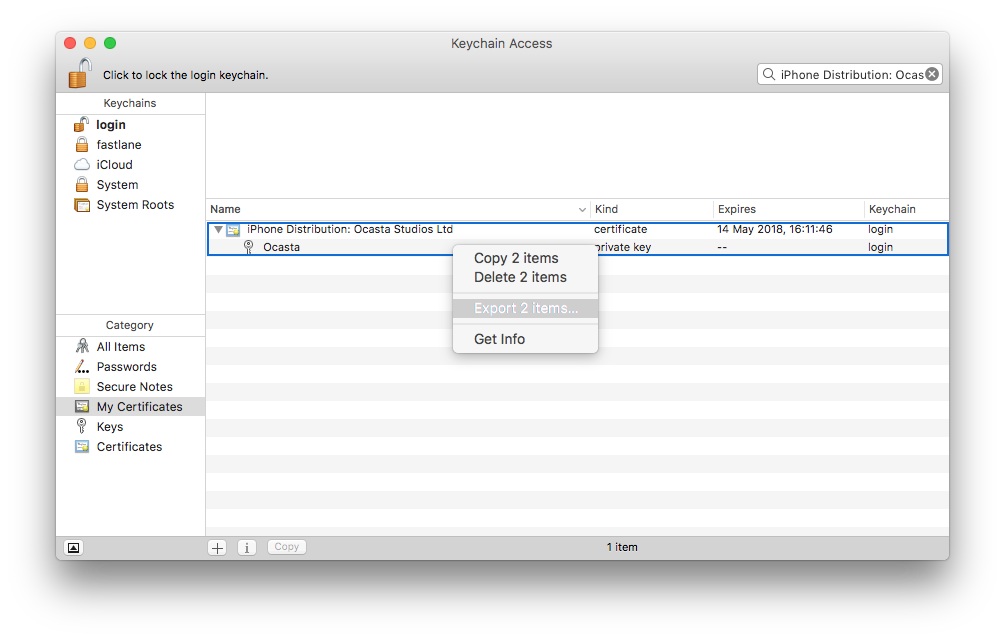Viewport: 1005px width, 640px height.
Task: Clear the search field with X button
Action: tap(932, 74)
